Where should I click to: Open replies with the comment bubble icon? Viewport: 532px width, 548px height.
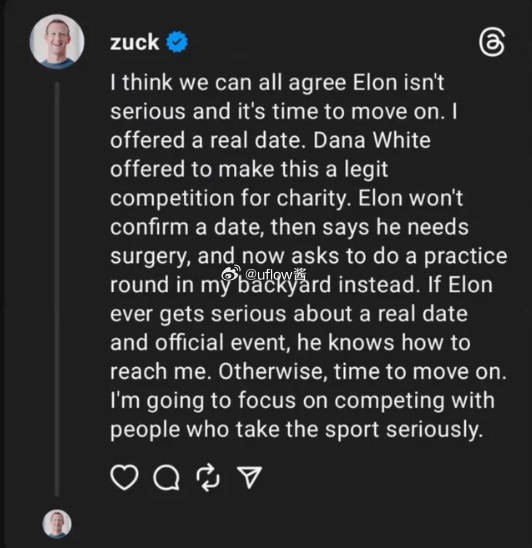click(166, 477)
